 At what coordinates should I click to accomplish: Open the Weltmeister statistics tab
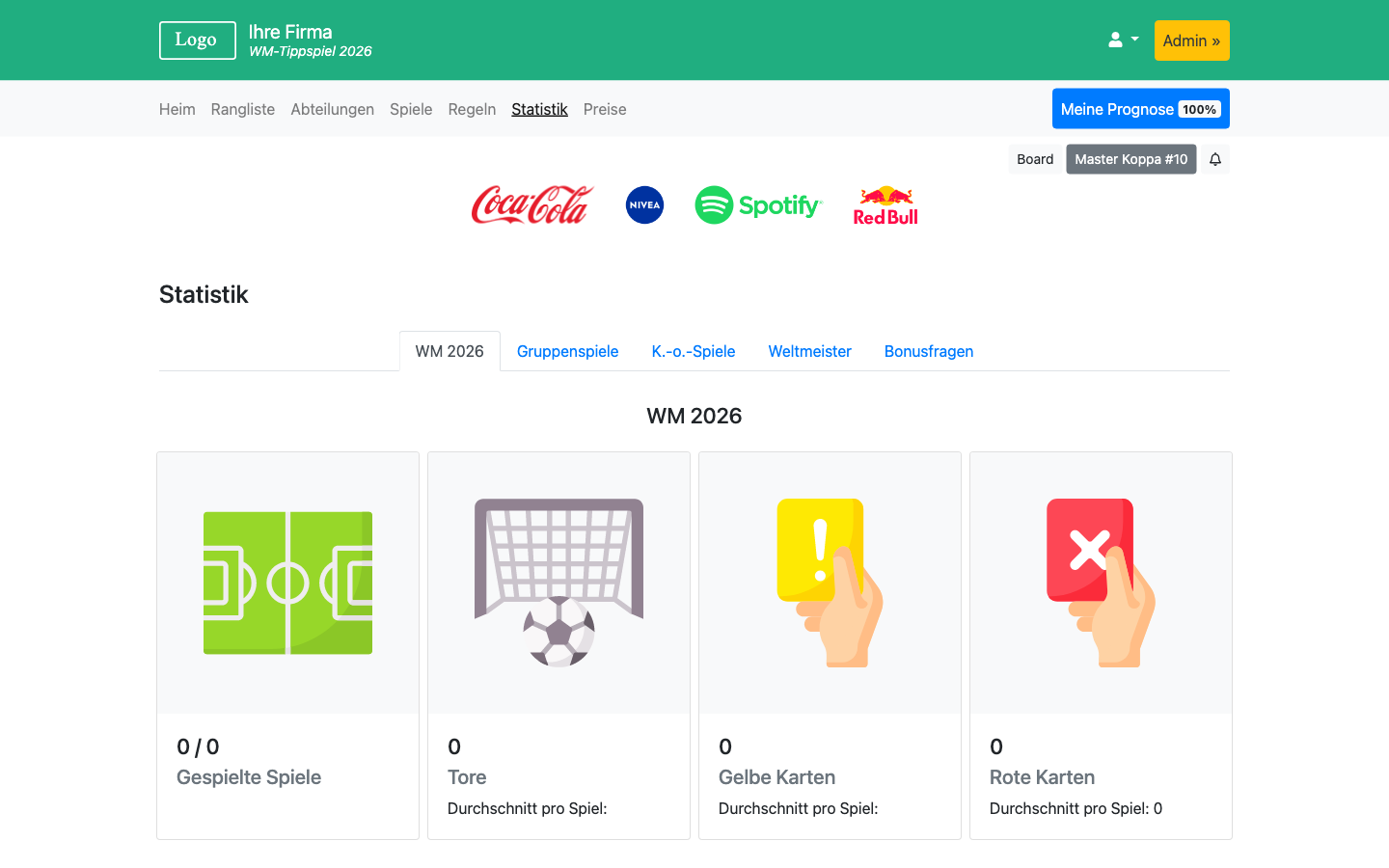click(809, 351)
